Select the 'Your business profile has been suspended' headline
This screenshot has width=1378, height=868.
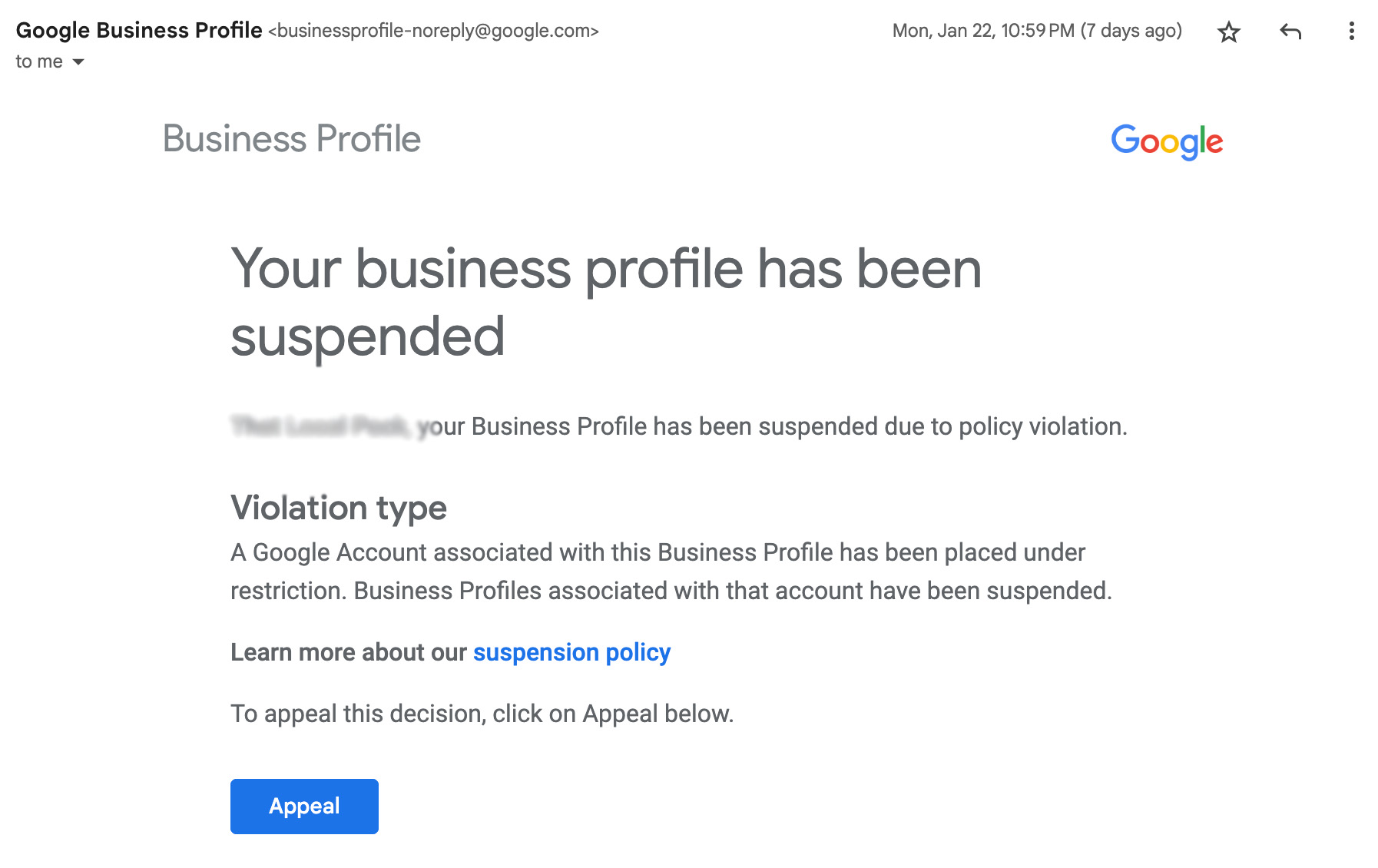click(606, 300)
